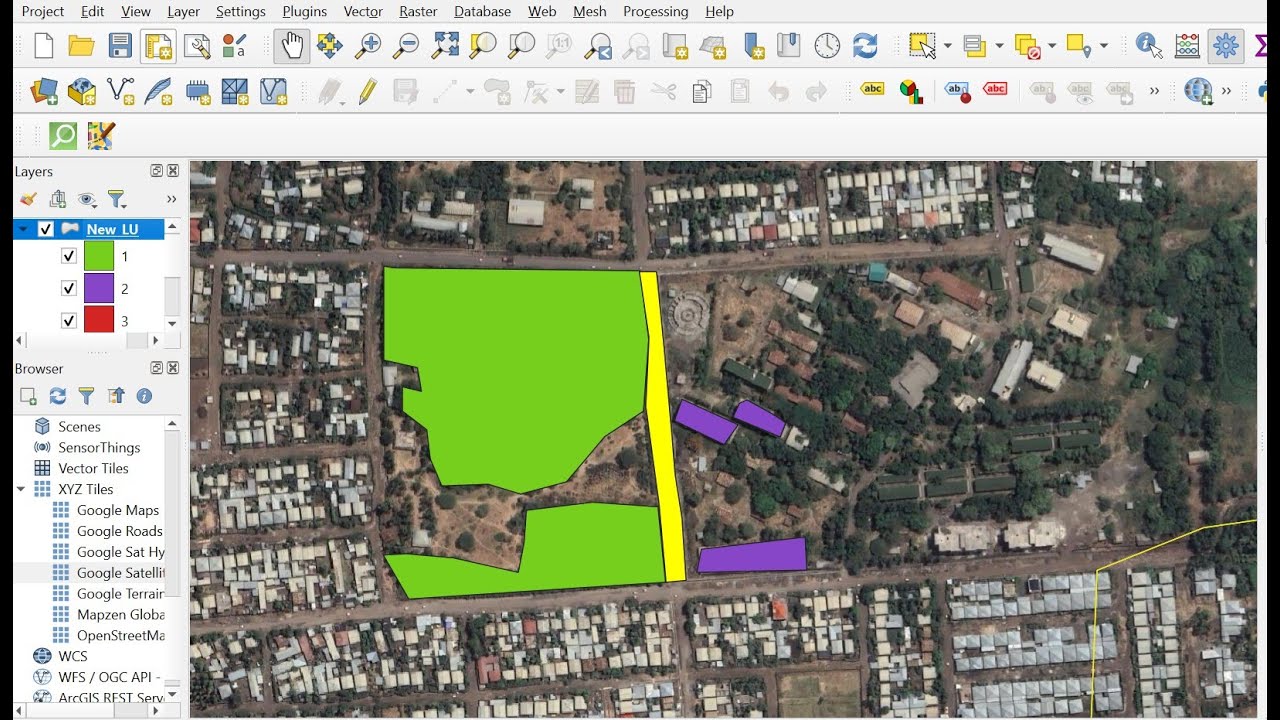Open the Plugins menu
The image size is (1280, 720).
(x=304, y=11)
